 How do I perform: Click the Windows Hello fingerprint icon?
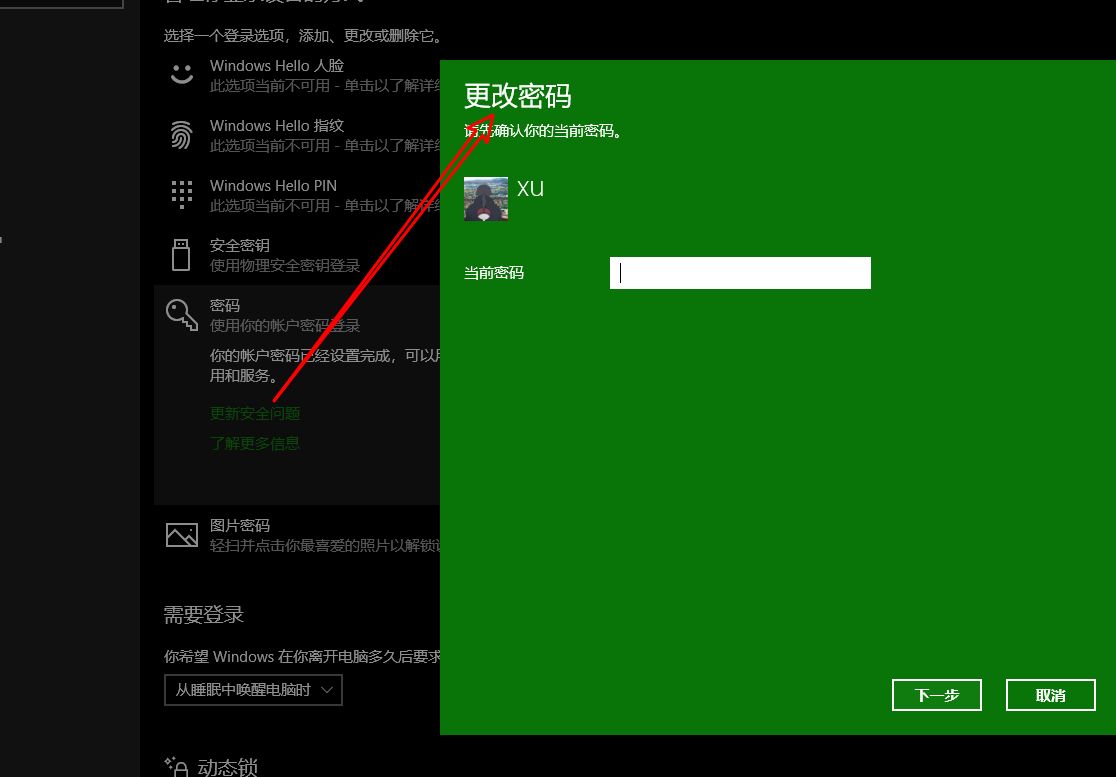tap(181, 134)
